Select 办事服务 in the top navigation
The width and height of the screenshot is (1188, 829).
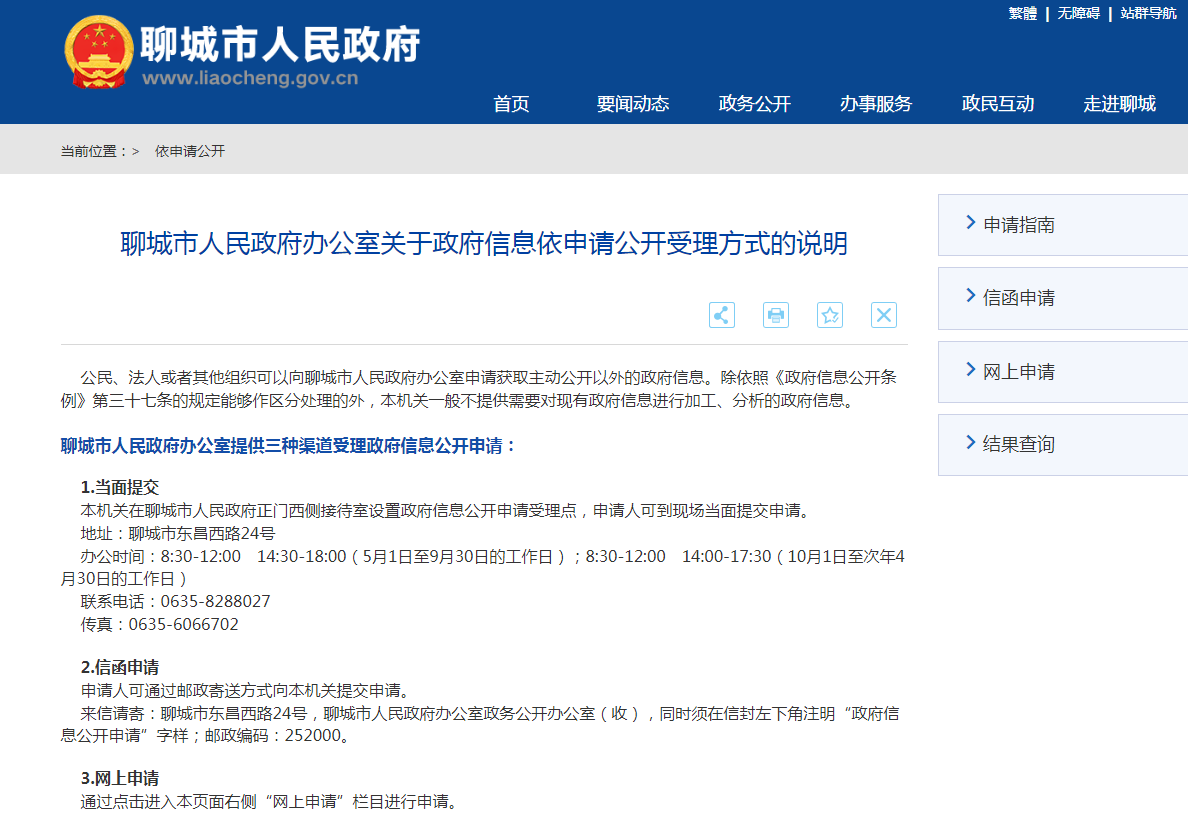pos(875,103)
